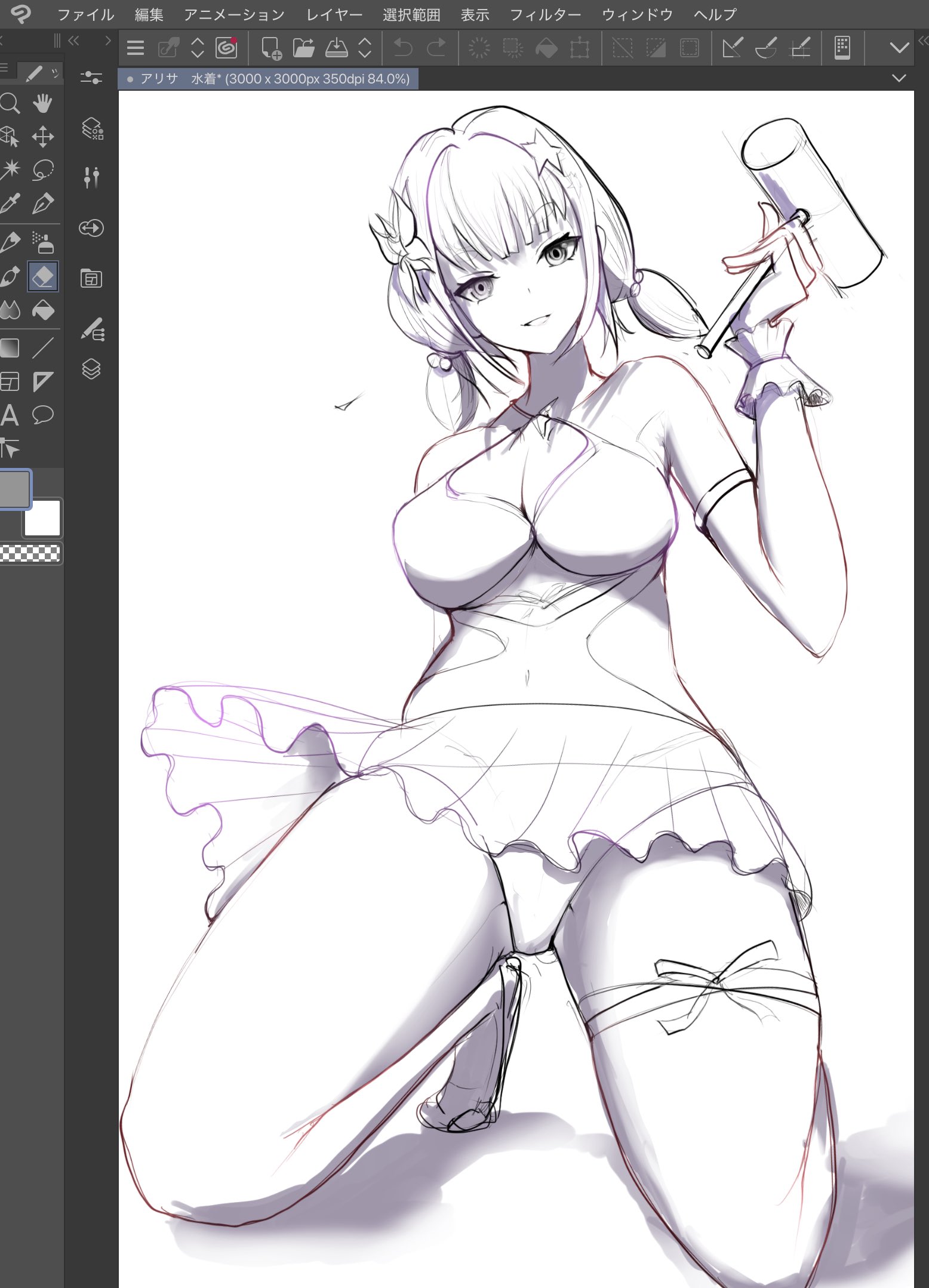The width and height of the screenshot is (929, 1288).
Task: Open the ウィンドウ menu
Action: pos(637,14)
